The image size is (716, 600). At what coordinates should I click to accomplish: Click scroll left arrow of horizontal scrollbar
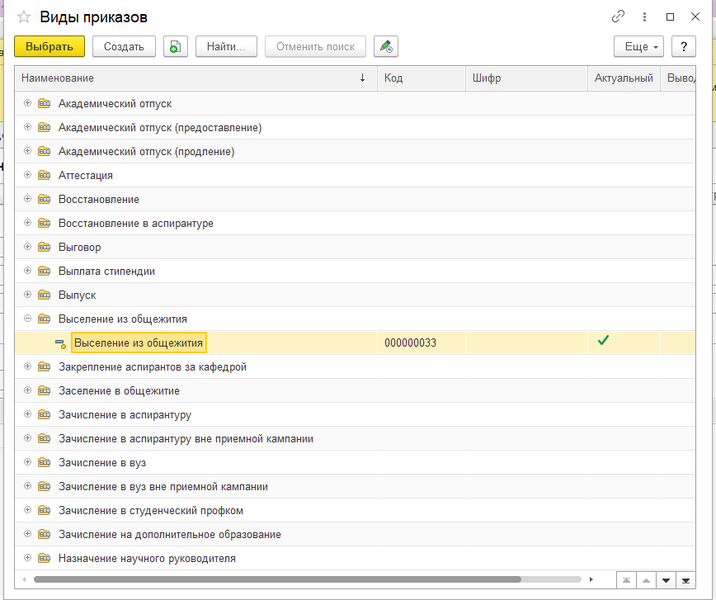[x=24, y=579]
